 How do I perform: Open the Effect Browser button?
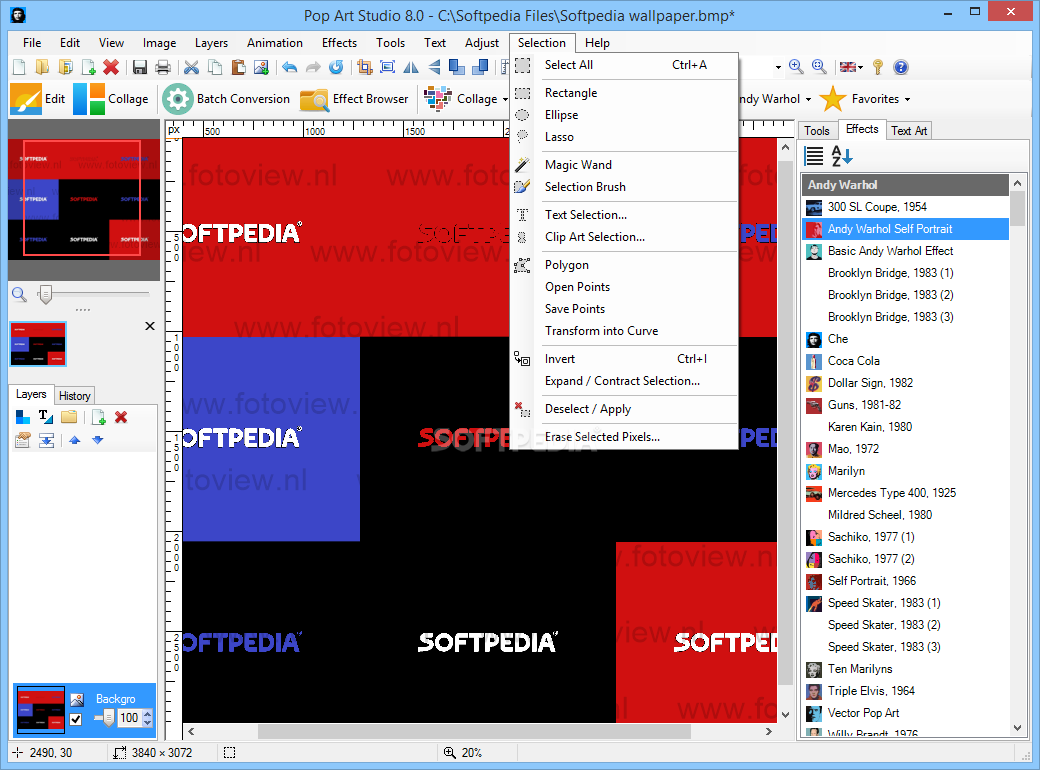pos(354,99)
